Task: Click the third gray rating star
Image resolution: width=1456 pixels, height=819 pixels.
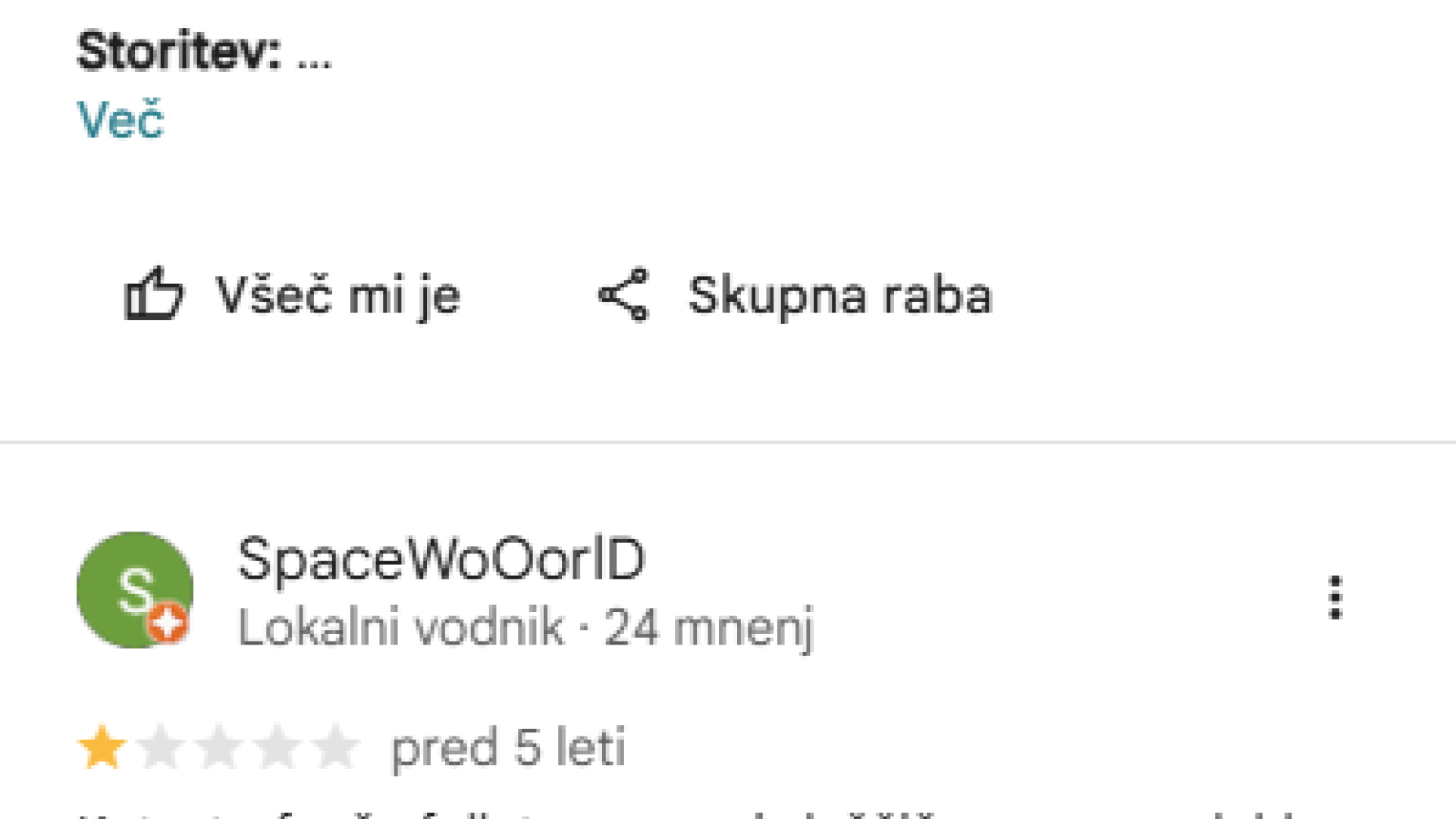Action: (218, 747)
